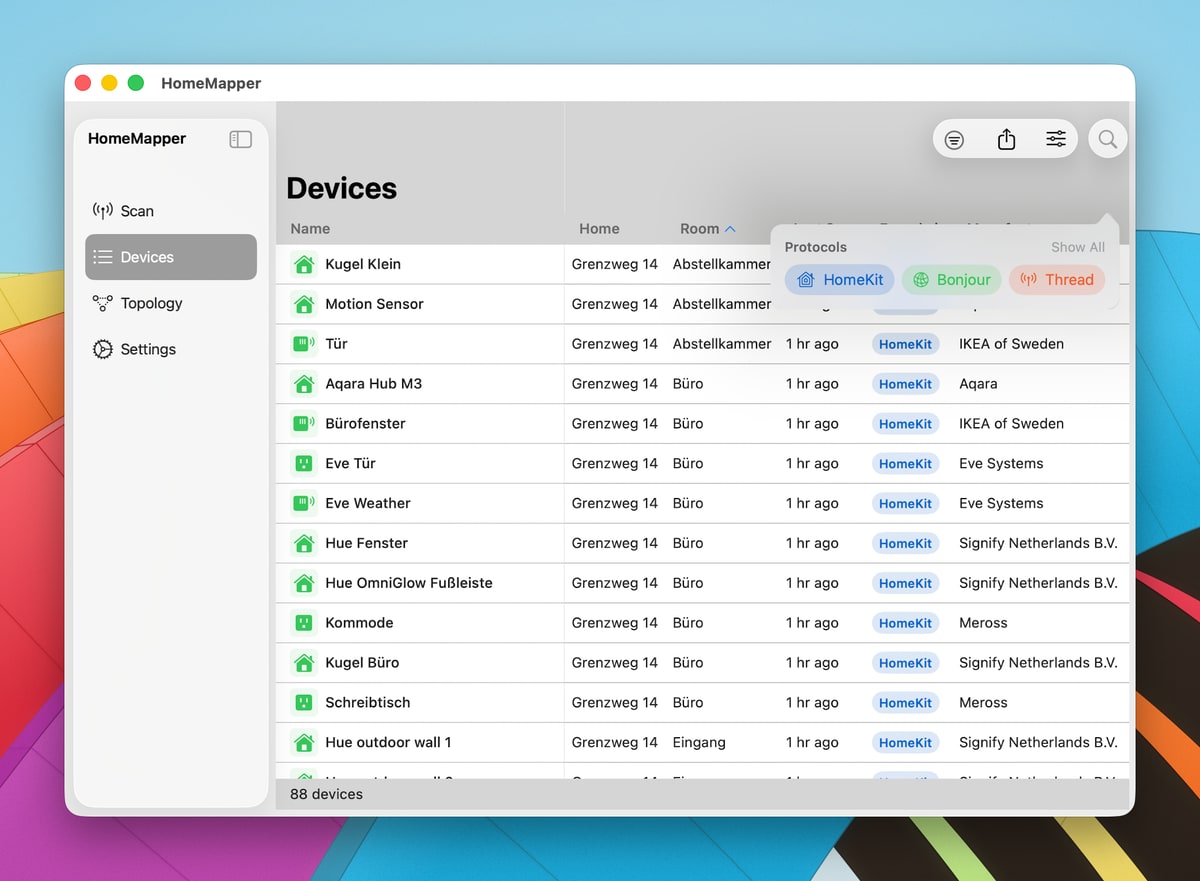
Task: Click the share export icon
Action: (1007, 139)
